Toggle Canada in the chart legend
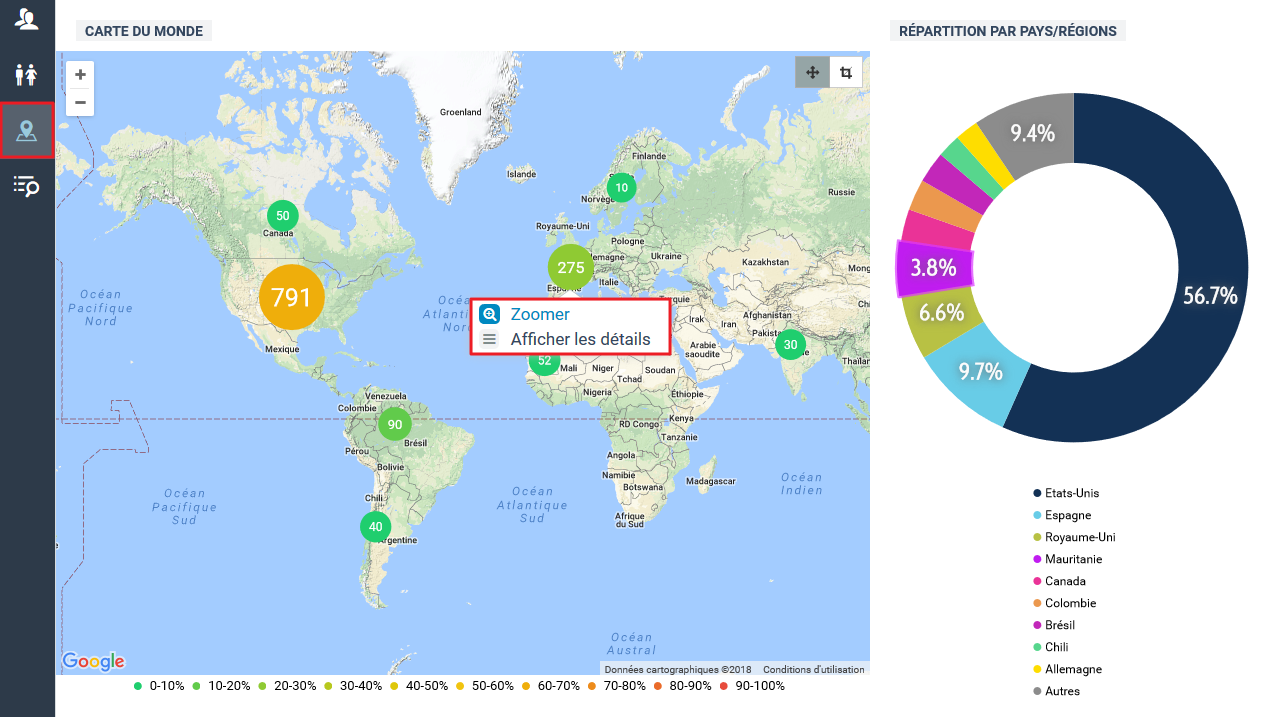 [x=1059, y=581]
